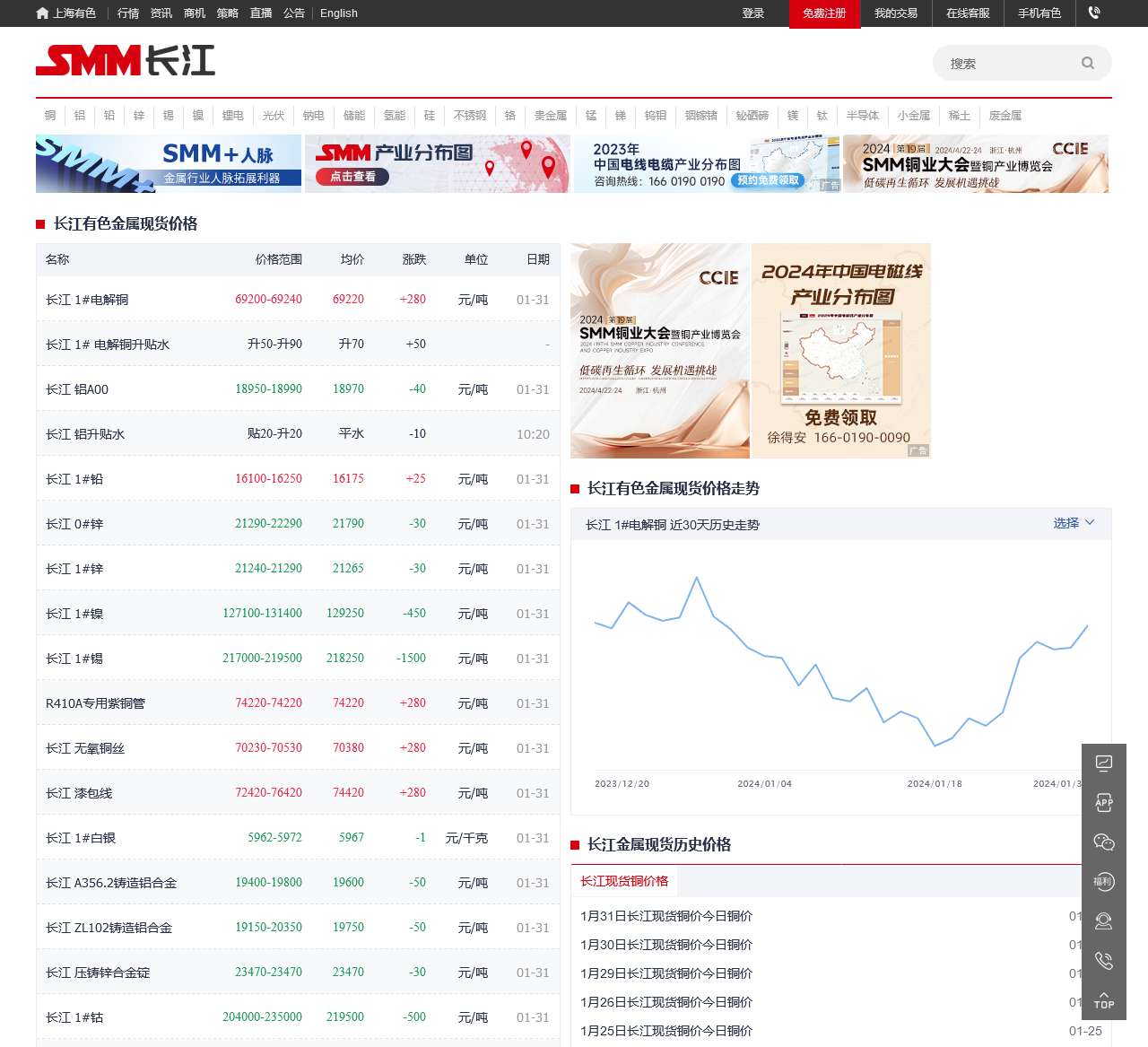The image size is (1148, 1047).
Task: Switch to English language link
Action: pos(339,13)
